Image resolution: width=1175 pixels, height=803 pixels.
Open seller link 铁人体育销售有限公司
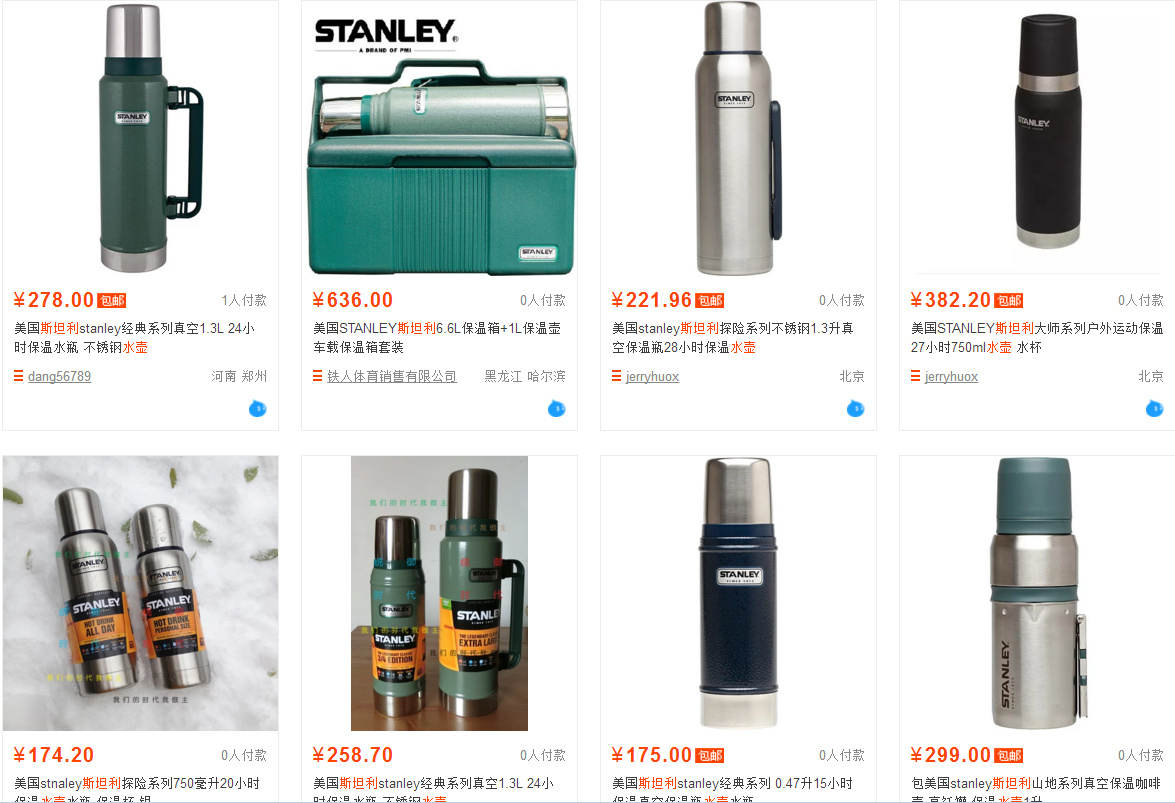tap(392, 376)
